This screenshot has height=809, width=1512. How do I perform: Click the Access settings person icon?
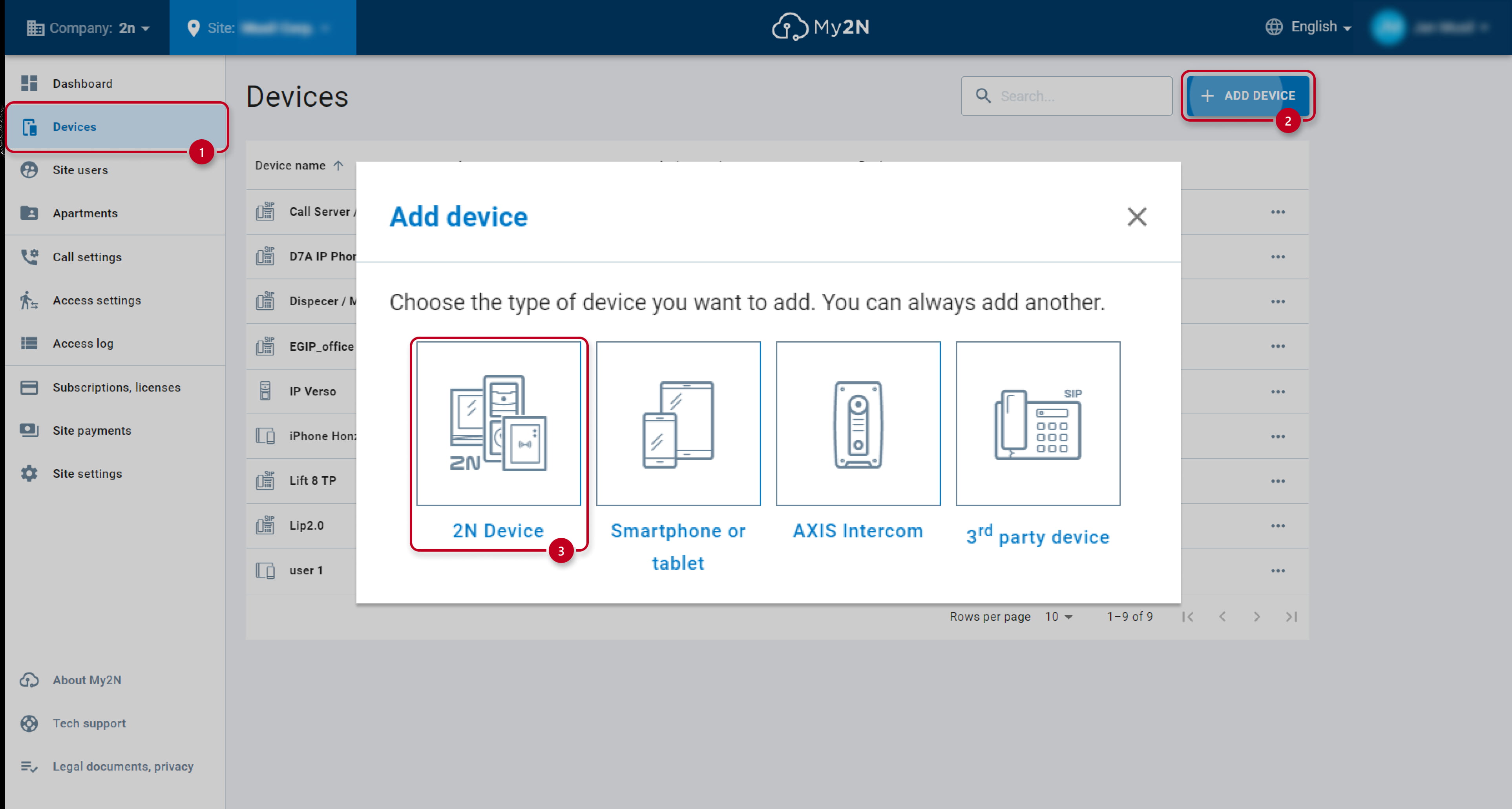pos(29,301)
